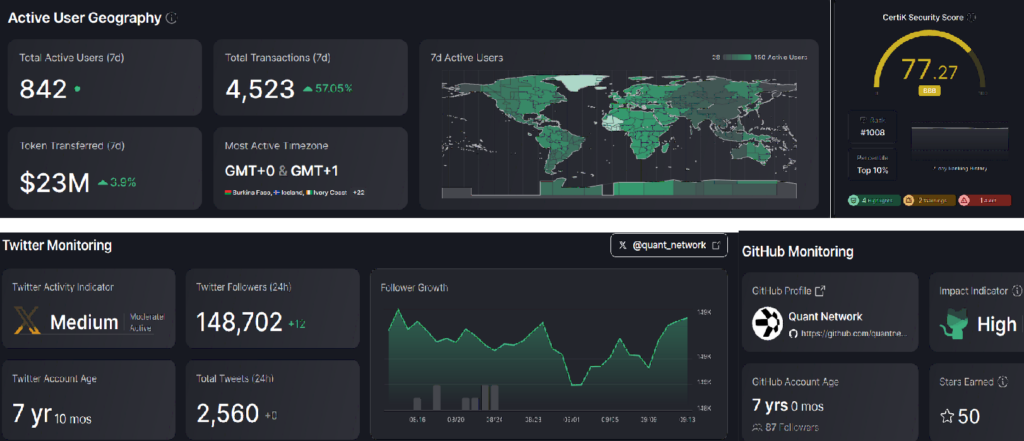Click the small GitHub icon before the URL
Viewport: 1024px width, 441px height.
point(793,333)
